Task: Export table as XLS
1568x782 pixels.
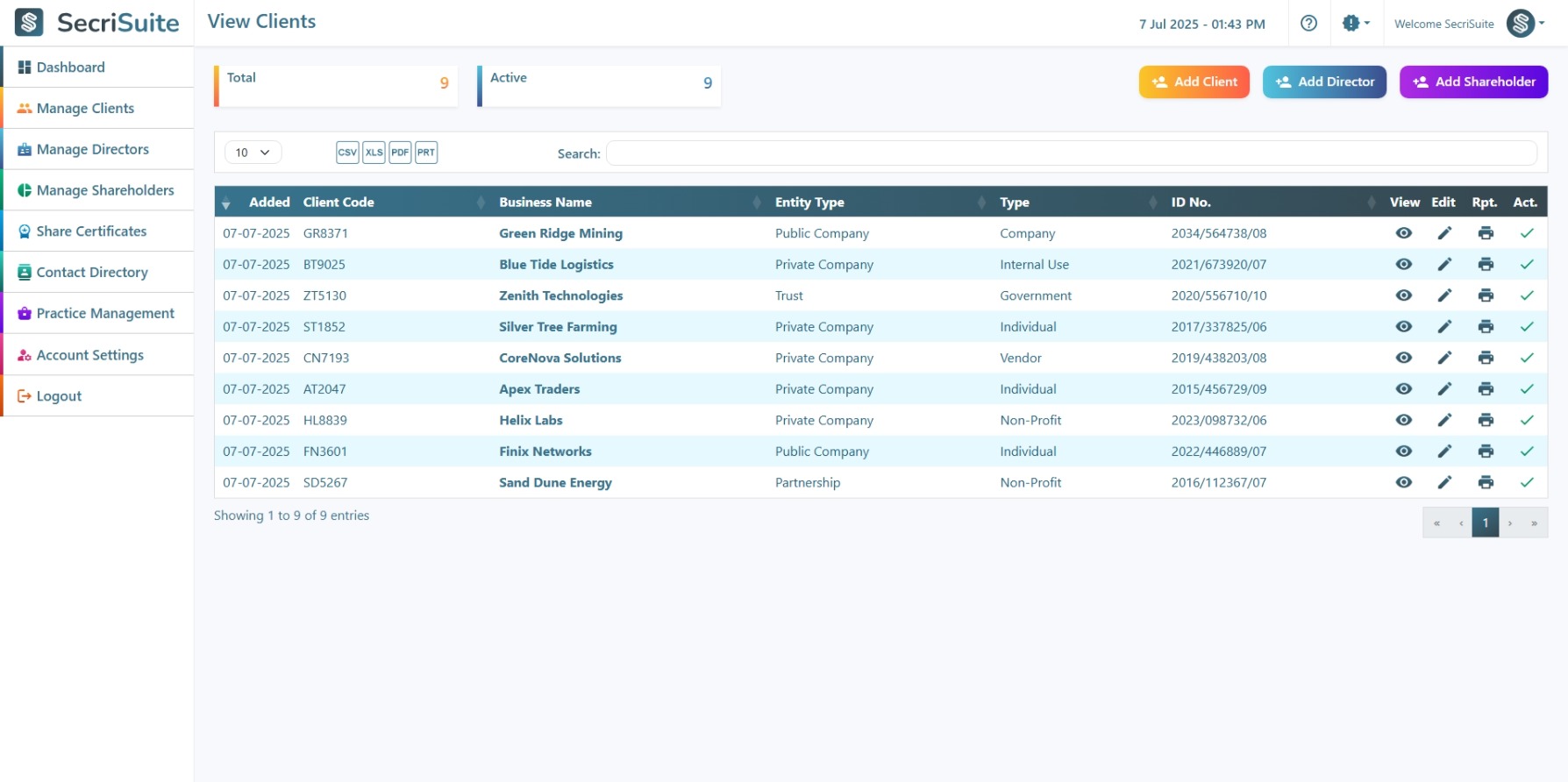Action: point(374,153)
